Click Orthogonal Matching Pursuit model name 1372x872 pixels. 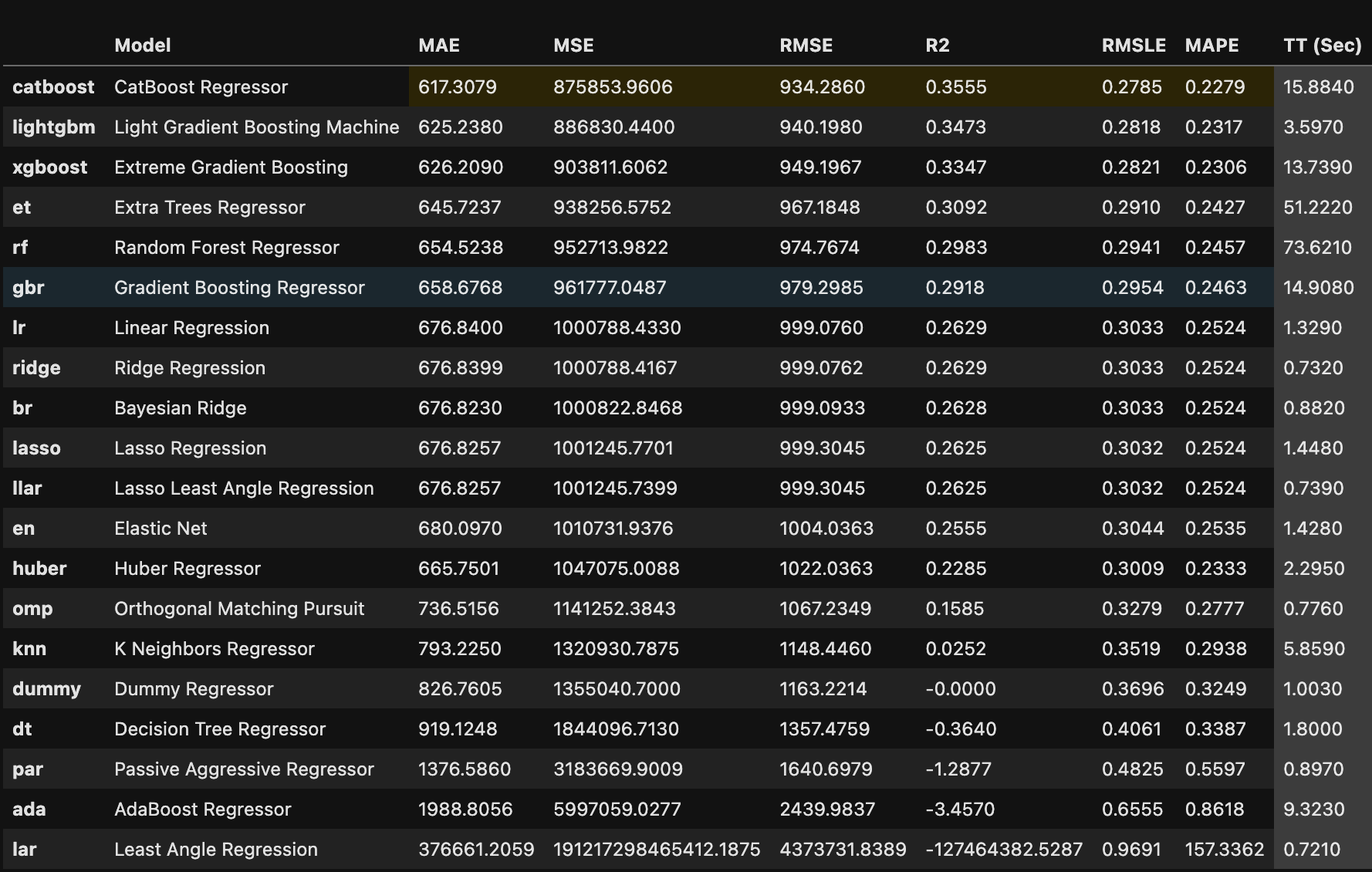pyautogui.click(x=239, y=609)
